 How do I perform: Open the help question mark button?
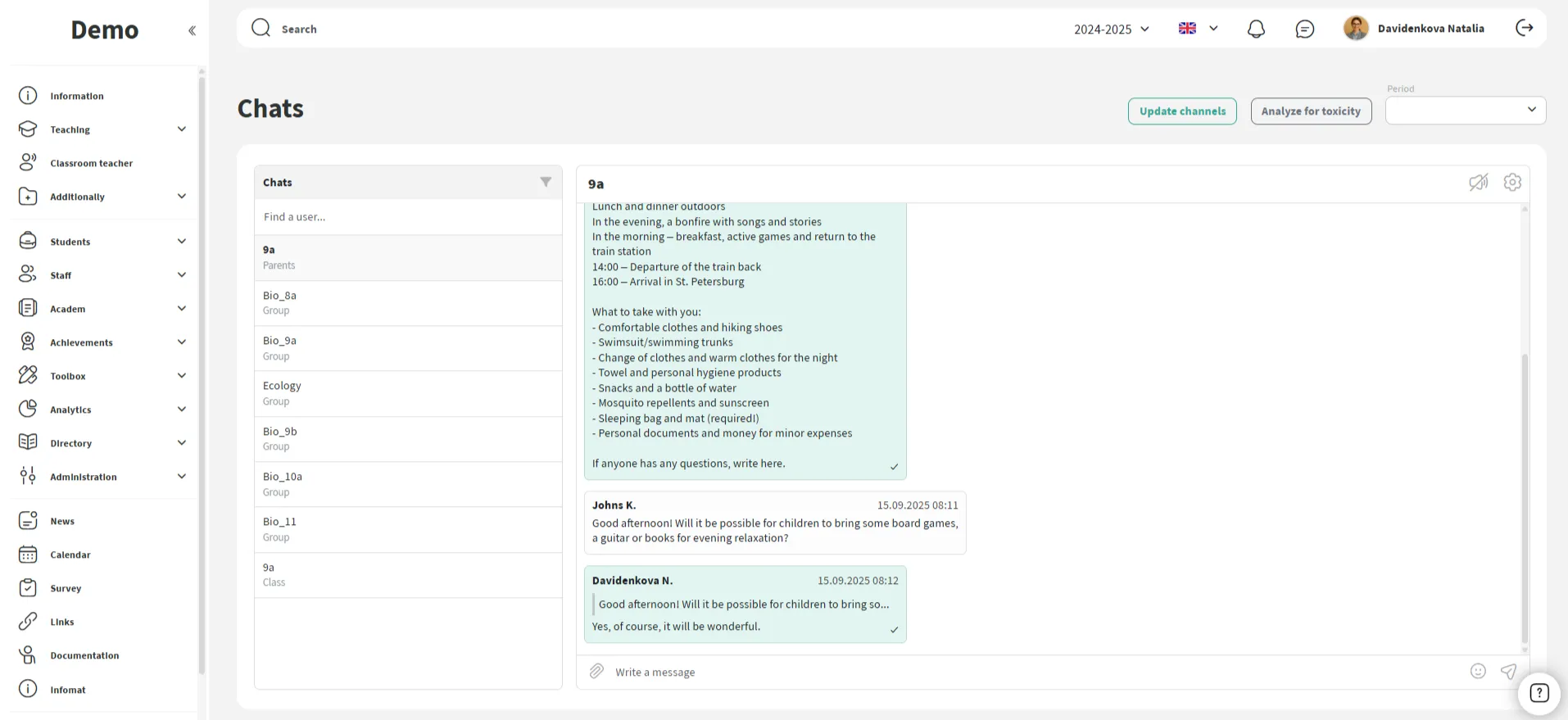1539,693
